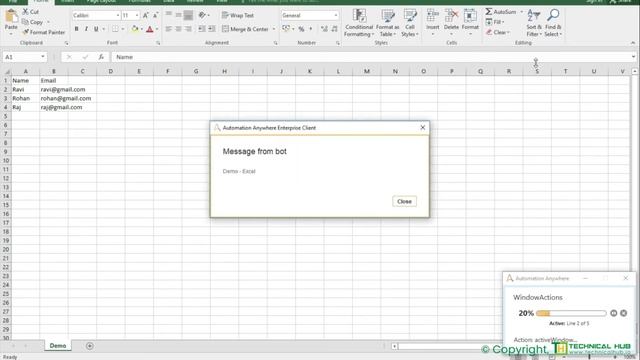The image size is (640, 360).
Task: Open the Insert cells menu
Action: click(433, 22)
